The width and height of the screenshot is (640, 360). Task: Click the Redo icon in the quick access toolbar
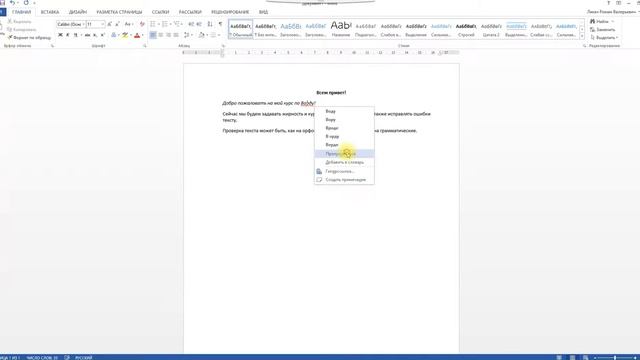[x=26, y=3]
